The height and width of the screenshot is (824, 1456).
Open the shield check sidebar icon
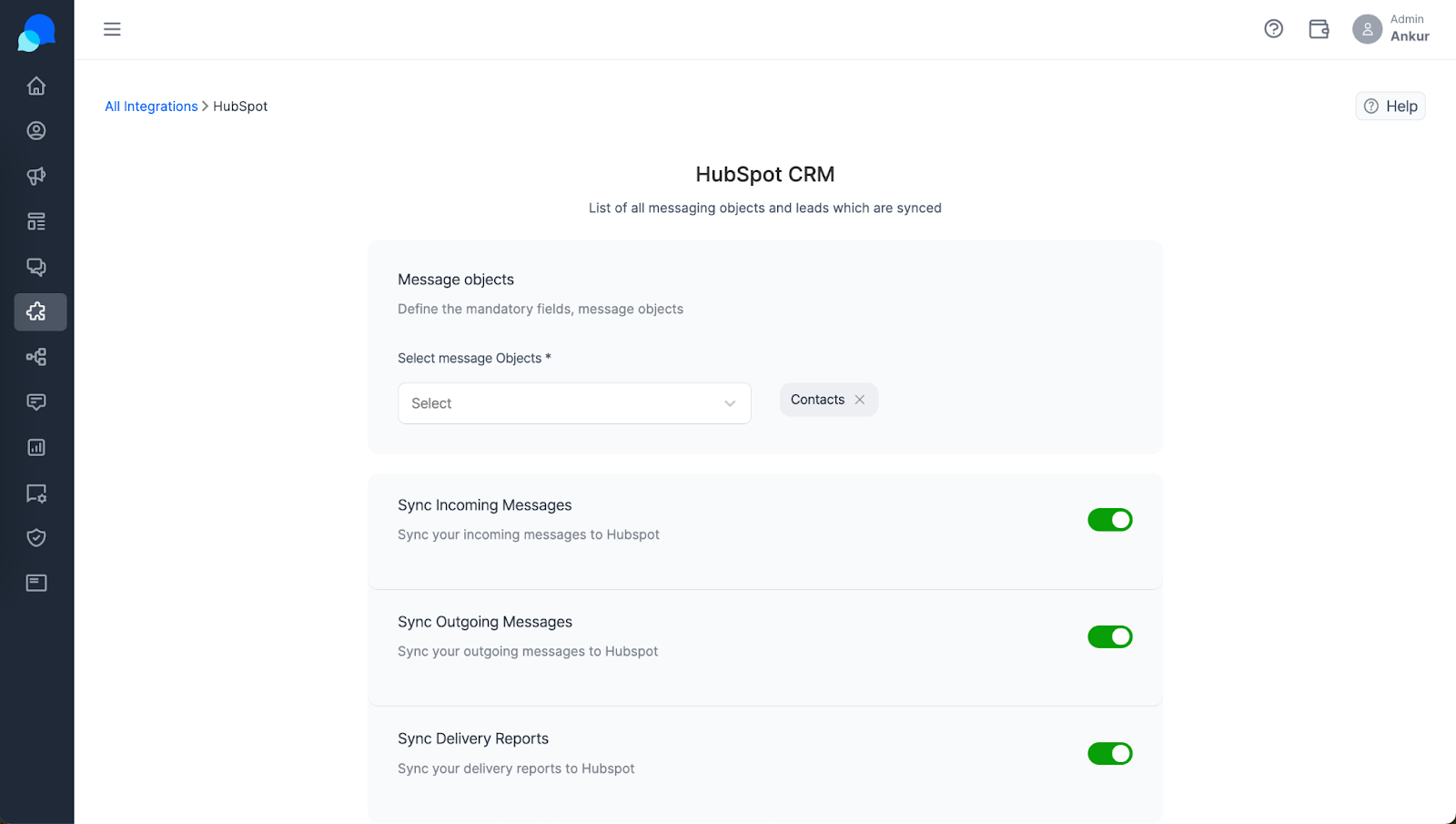(36, 537)
